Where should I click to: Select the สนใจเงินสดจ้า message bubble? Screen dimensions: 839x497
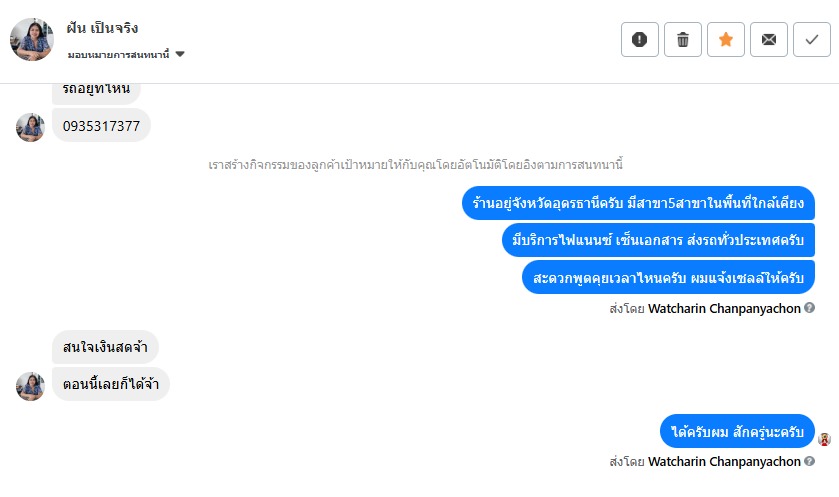105,348
